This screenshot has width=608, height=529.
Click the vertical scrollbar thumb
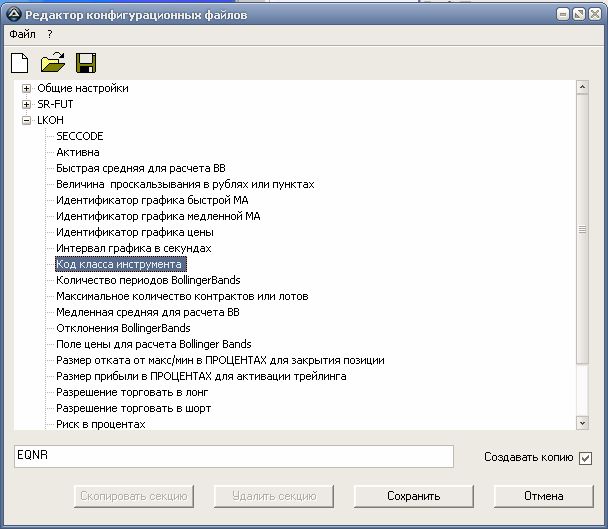pos(582,229)
